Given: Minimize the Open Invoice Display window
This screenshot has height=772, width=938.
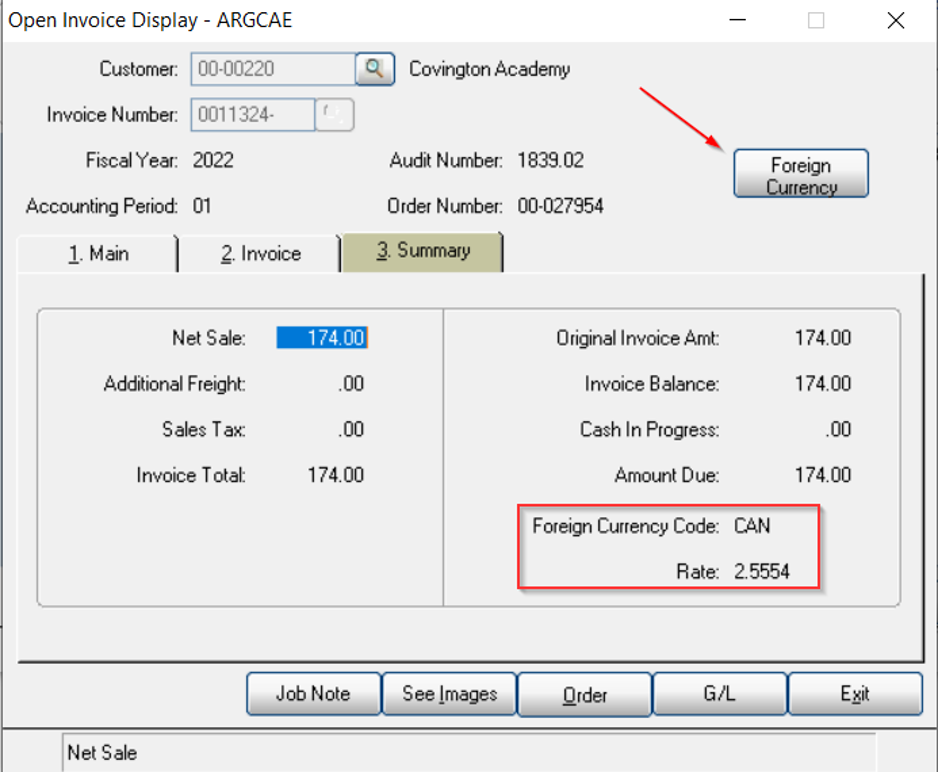Looking at the screenshot, I should click(x=738, y=21).
